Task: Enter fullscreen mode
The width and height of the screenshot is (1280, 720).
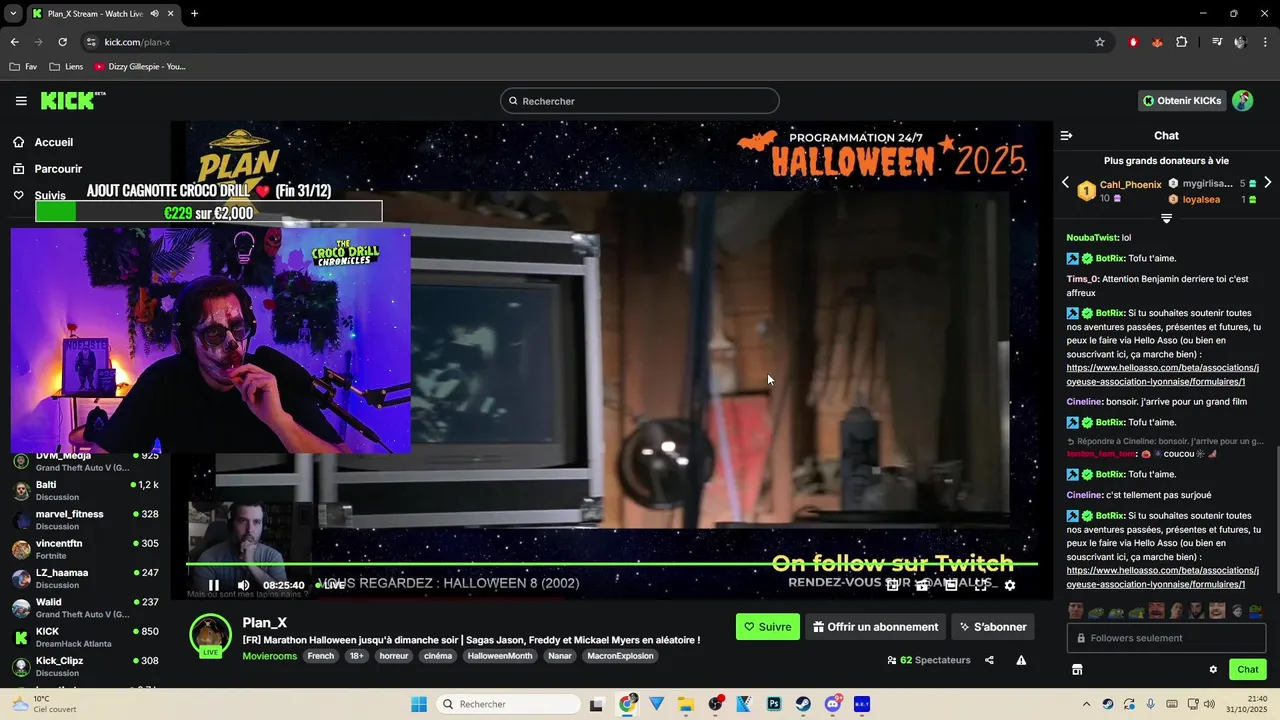Action: click(x=981, y=585)
